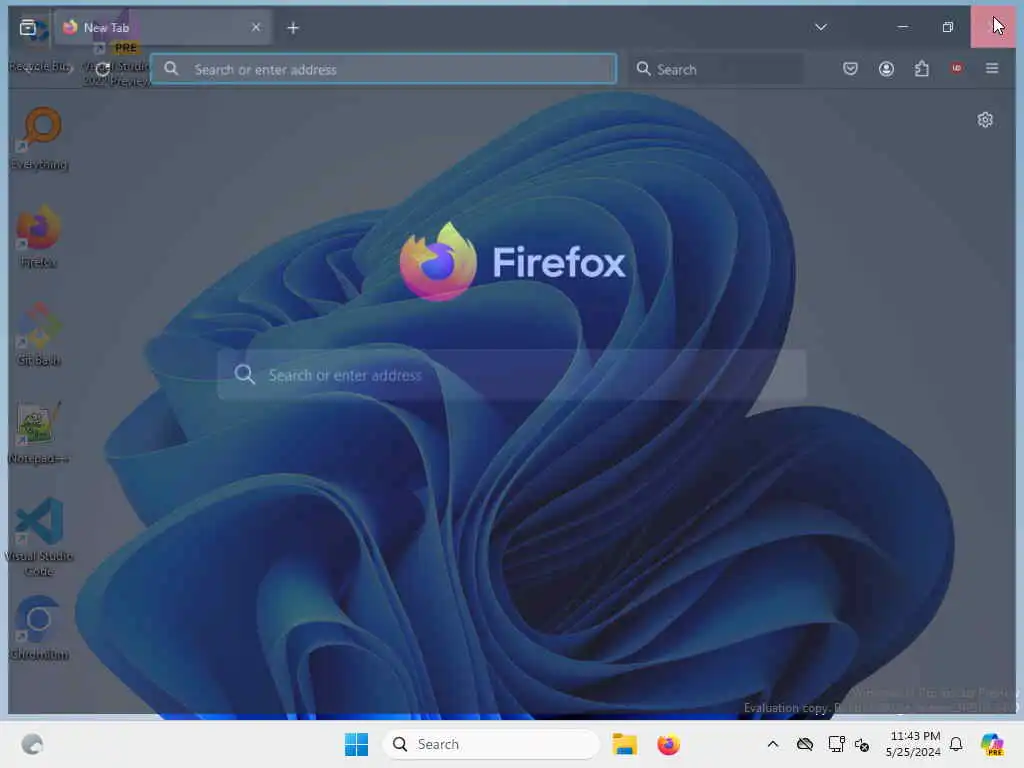Viewport: 1024px width, 768px height.
Task: Open Save to Pocket icon
Action: pos(850,69)
